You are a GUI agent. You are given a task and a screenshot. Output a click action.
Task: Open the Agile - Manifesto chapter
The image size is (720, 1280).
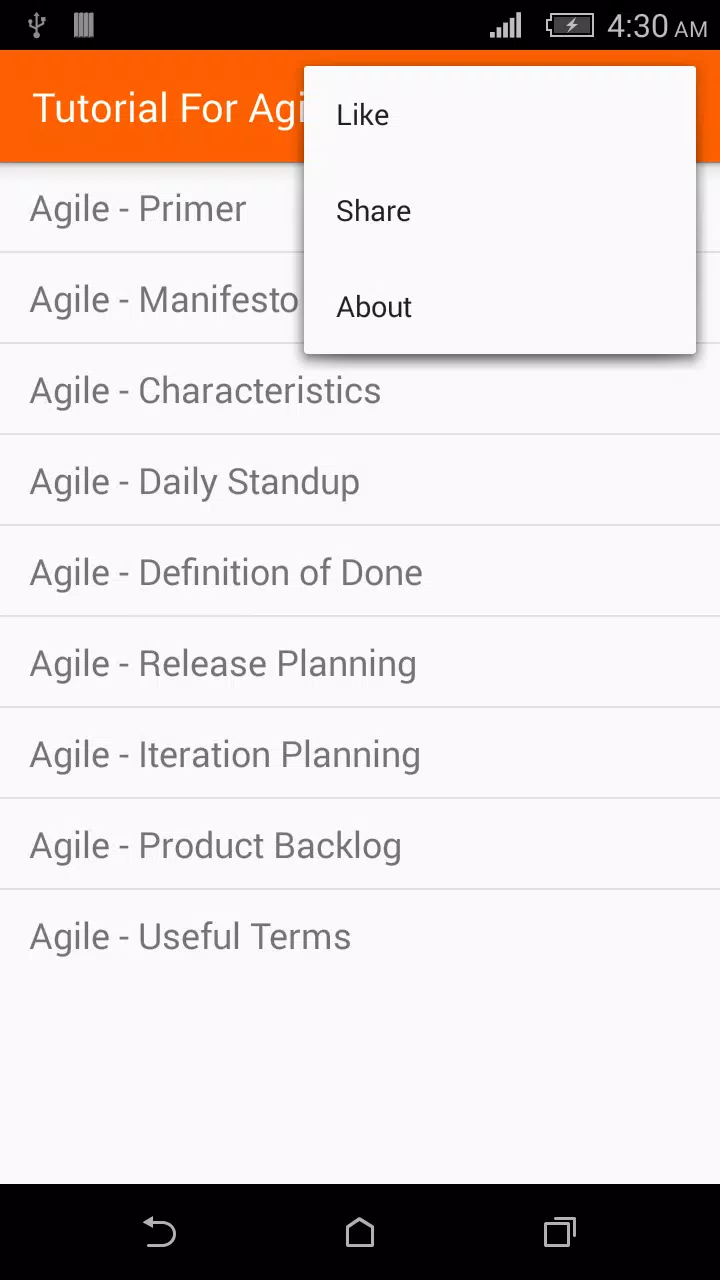[152, 298]
